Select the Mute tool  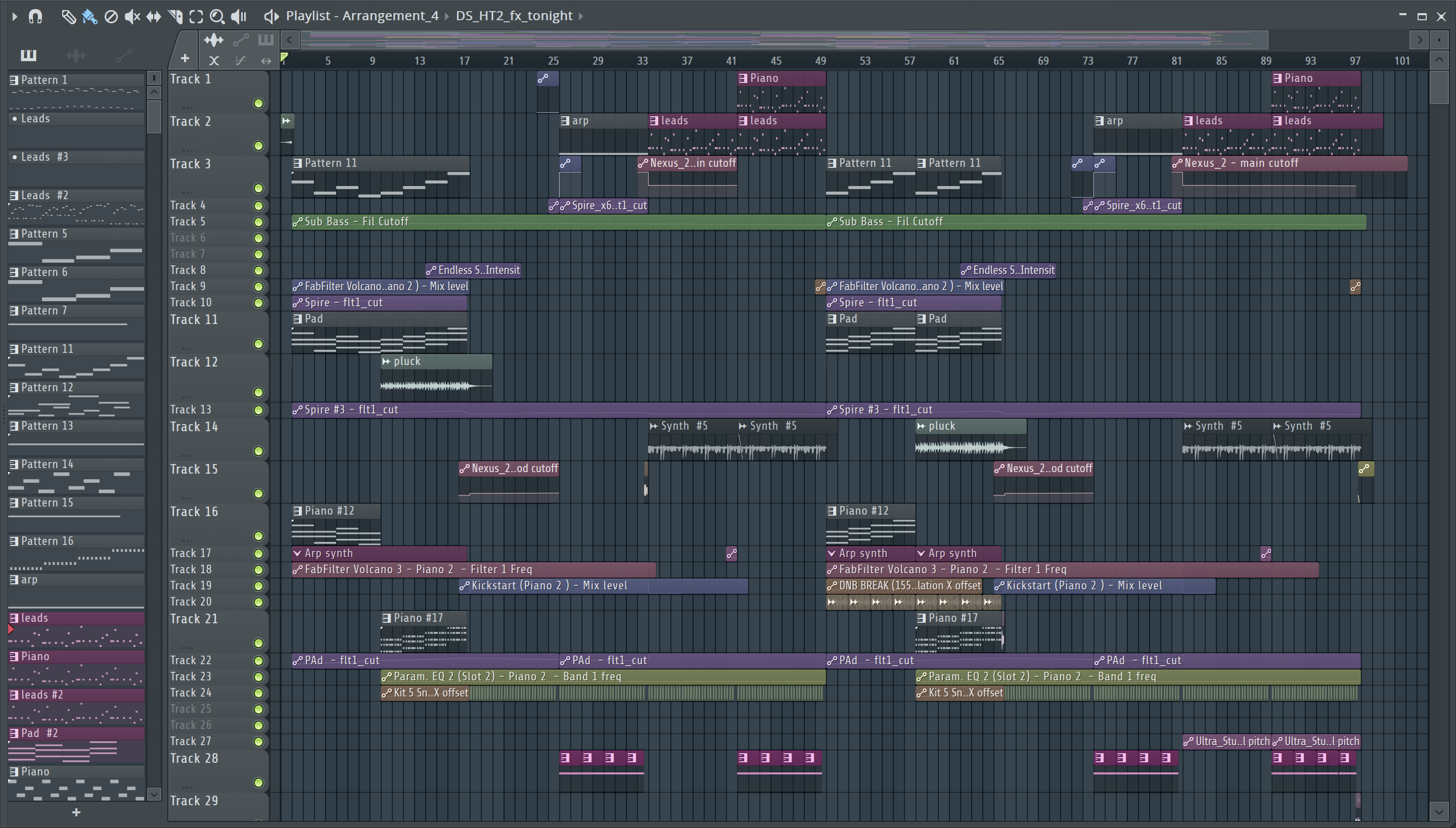[x=132, y=17]
